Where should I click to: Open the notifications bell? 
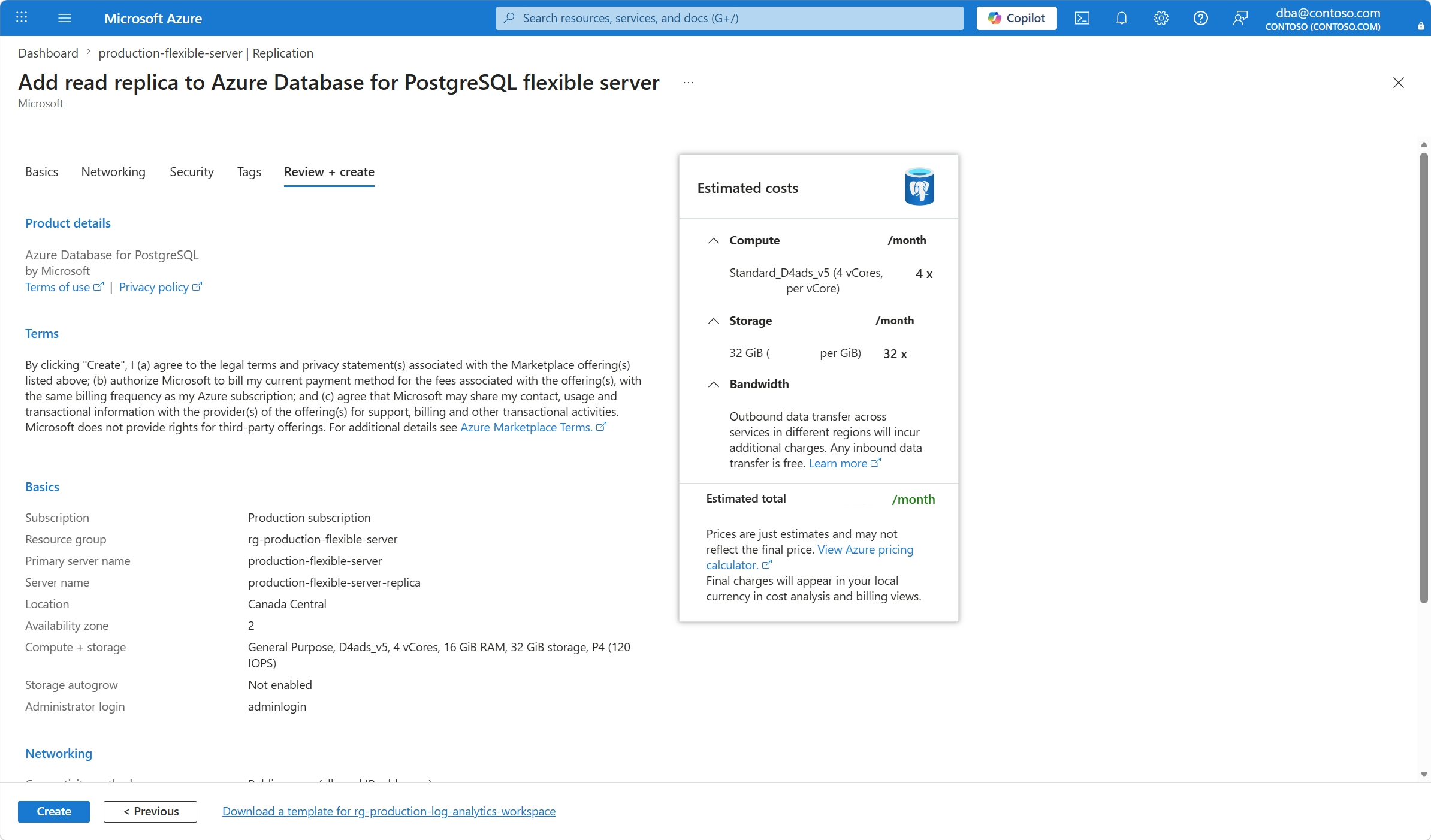coord(1121,18)
